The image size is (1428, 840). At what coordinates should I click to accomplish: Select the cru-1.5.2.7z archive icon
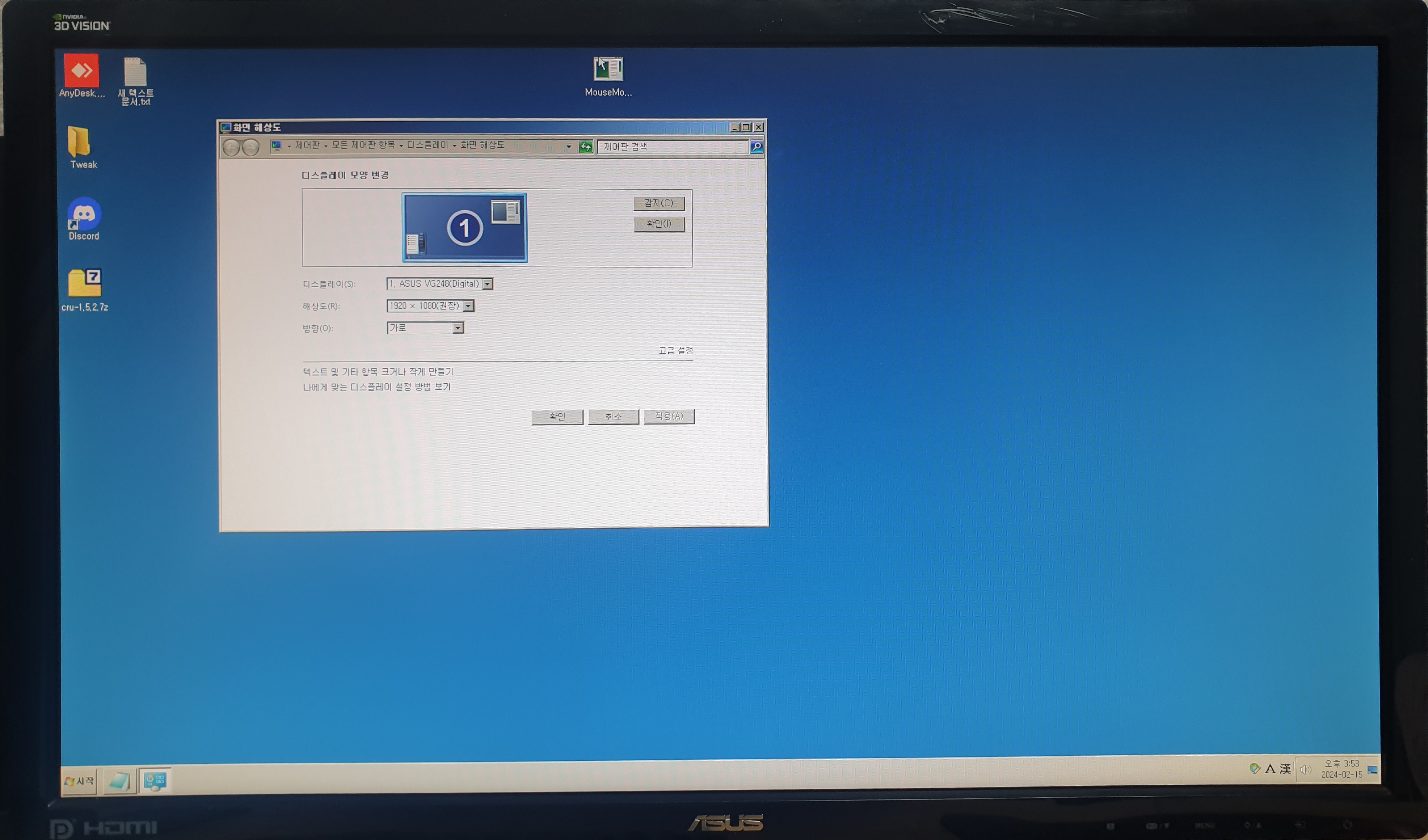coord(84,283)
